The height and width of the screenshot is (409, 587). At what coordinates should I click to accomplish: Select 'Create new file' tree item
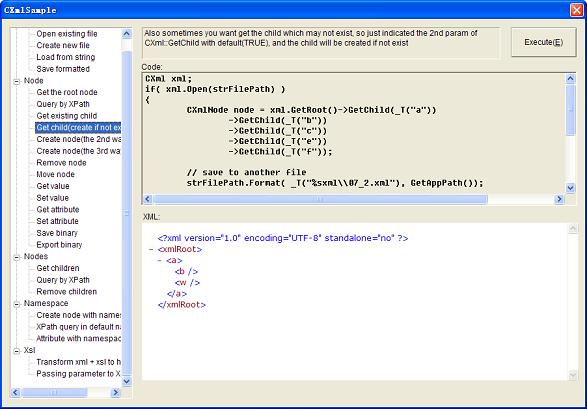63,45
